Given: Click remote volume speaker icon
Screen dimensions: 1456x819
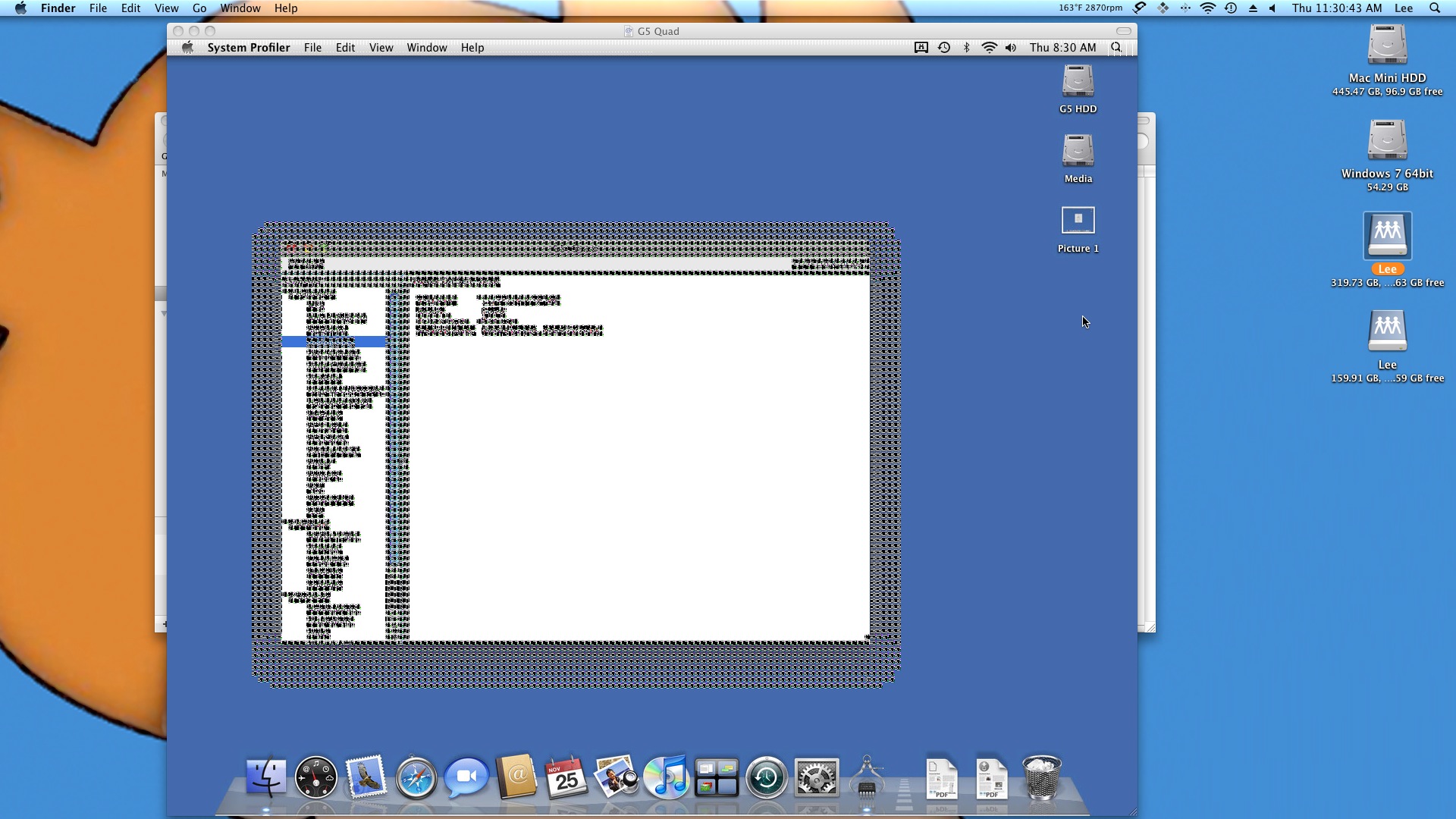Looking at the screenshot, I should click(x=1011, y=47).
